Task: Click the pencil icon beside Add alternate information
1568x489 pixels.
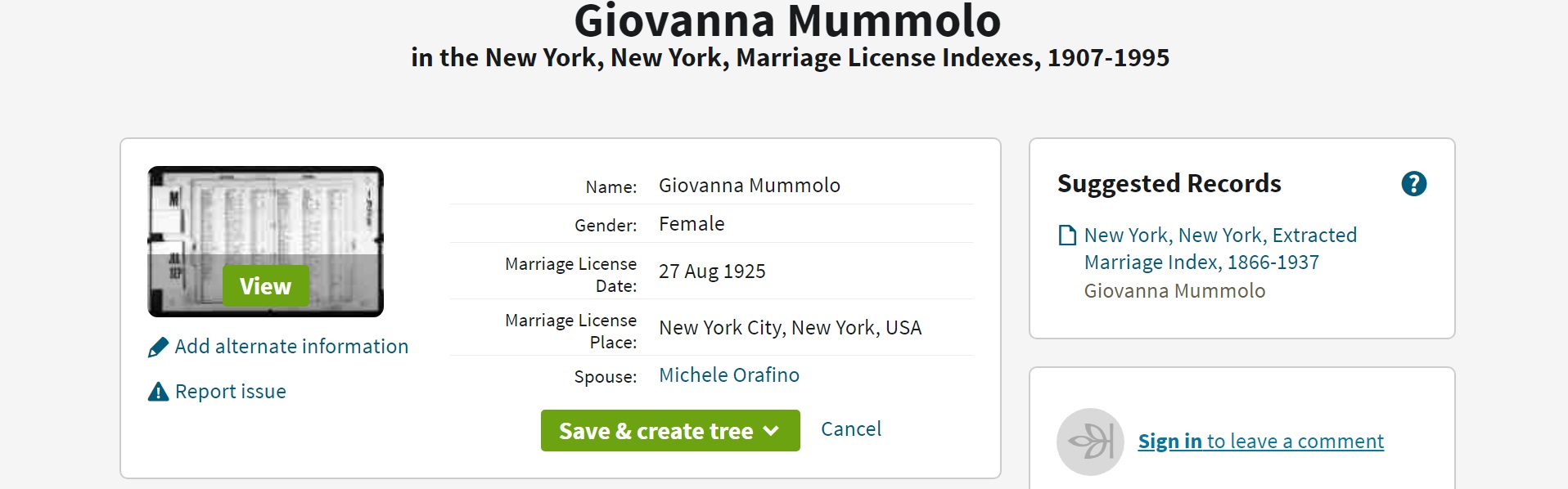Action: pos(158,348)
